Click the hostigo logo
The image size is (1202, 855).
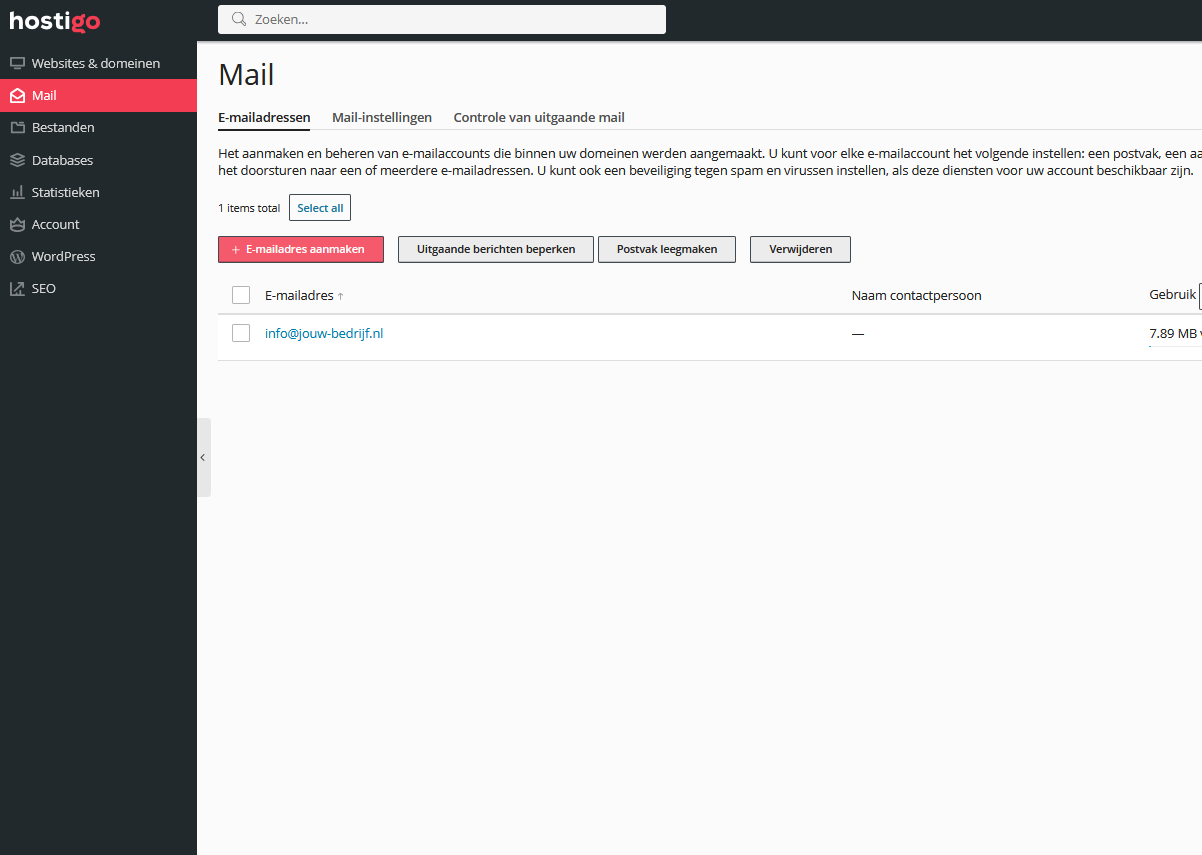(55, 21)
